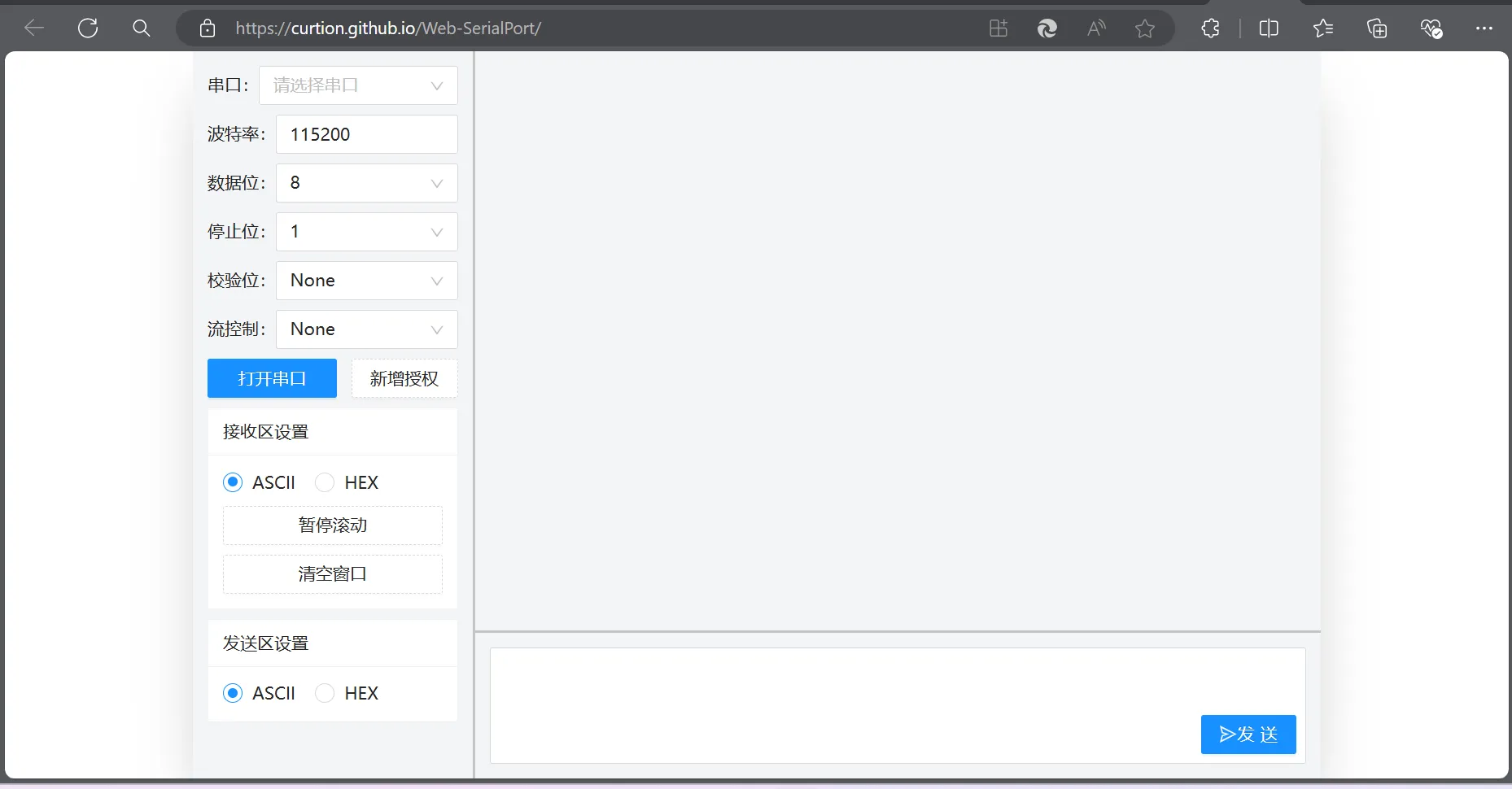The height and width of the screenshot is (789, 1512).
Task: Open the 流控制 flow control dropdown
Action: pos(366,329)
